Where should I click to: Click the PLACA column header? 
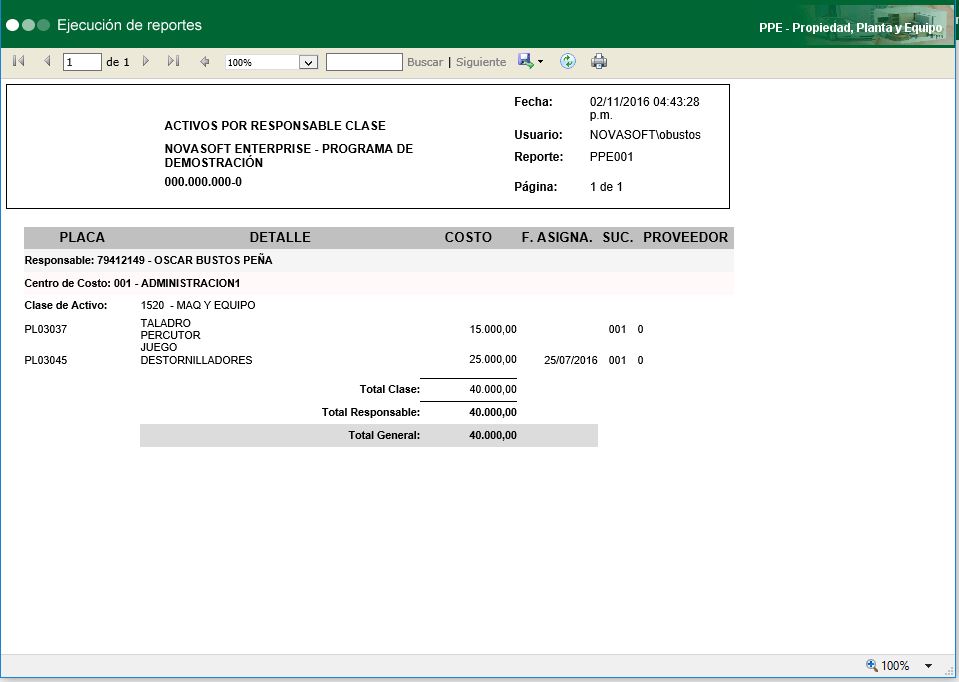click(82, 237)
